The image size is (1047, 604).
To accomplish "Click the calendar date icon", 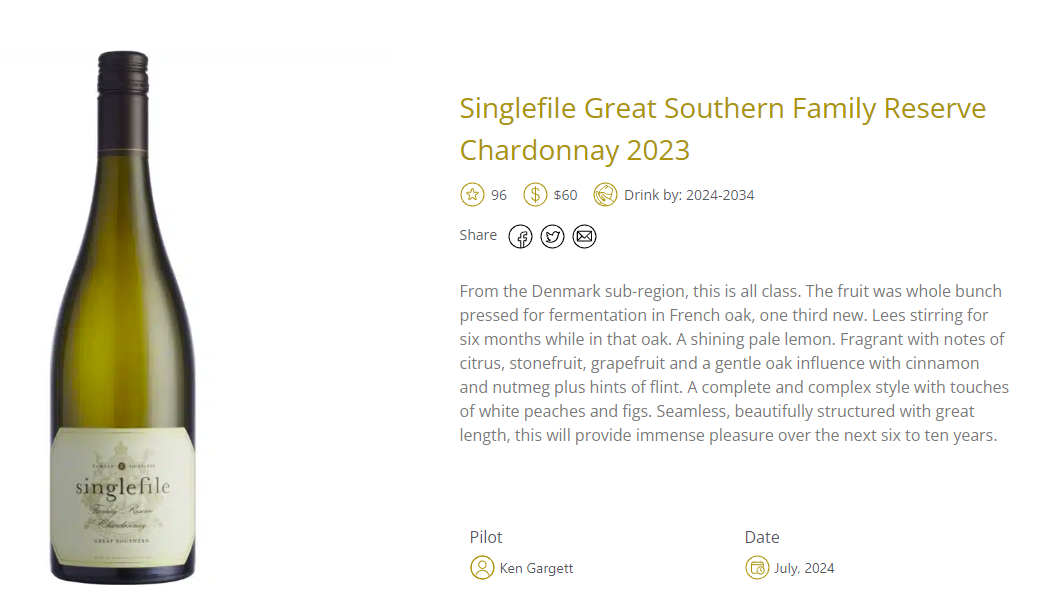I will (x=757, y=568).
